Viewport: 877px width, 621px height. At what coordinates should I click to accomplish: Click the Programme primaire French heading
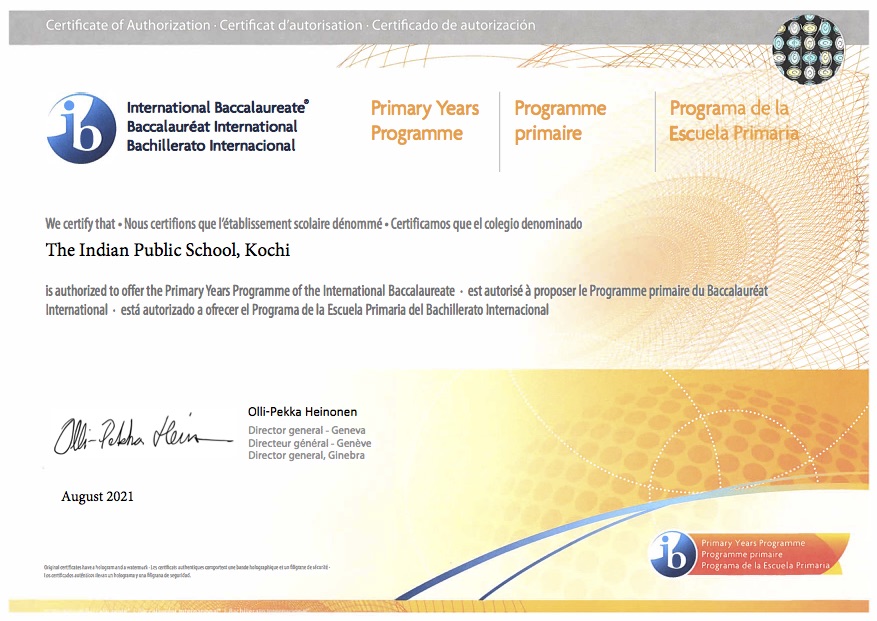[x=560, y=121]
